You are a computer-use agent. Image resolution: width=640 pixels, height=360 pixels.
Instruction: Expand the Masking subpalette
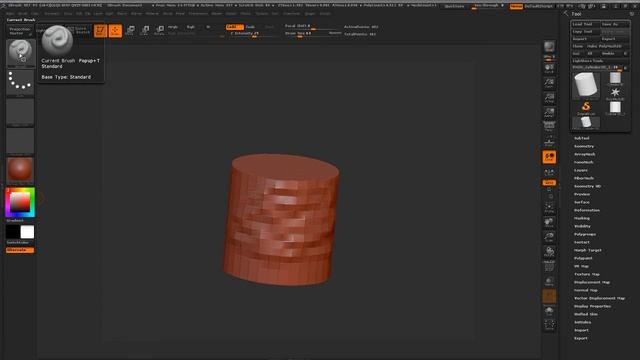point(582,218)
